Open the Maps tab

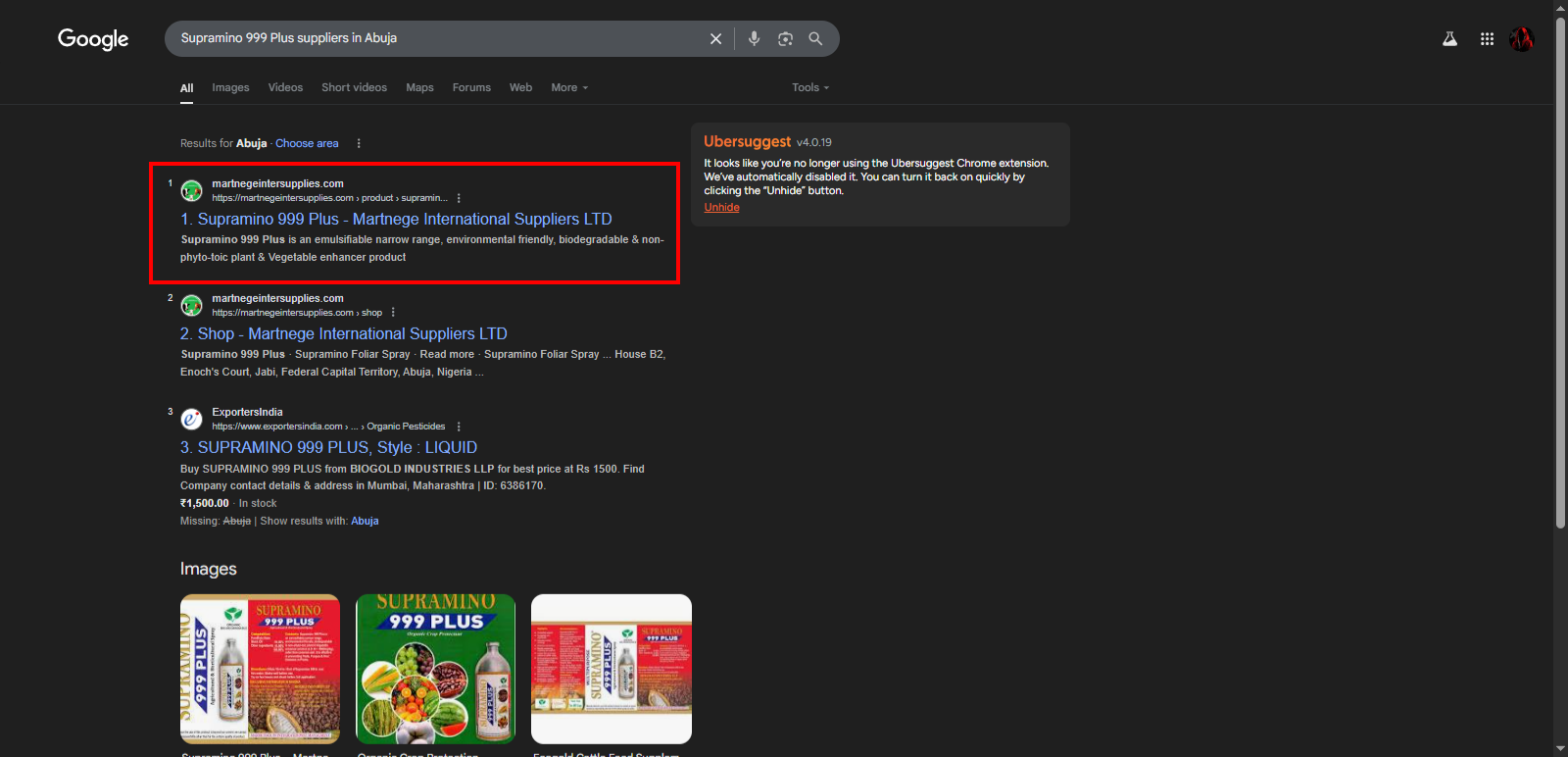[419, 87]
